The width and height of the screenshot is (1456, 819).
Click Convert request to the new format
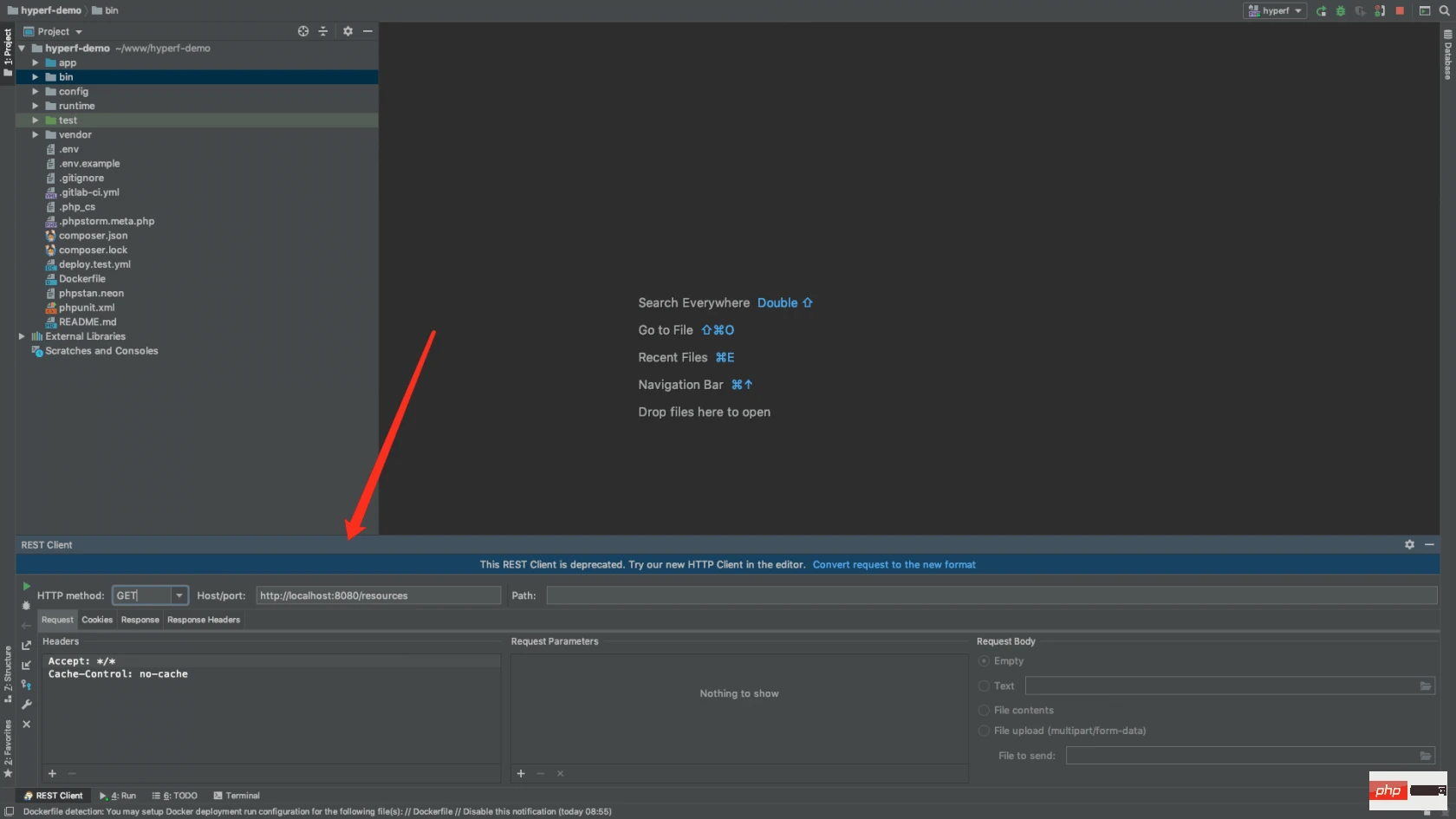(x=894, y=565)
